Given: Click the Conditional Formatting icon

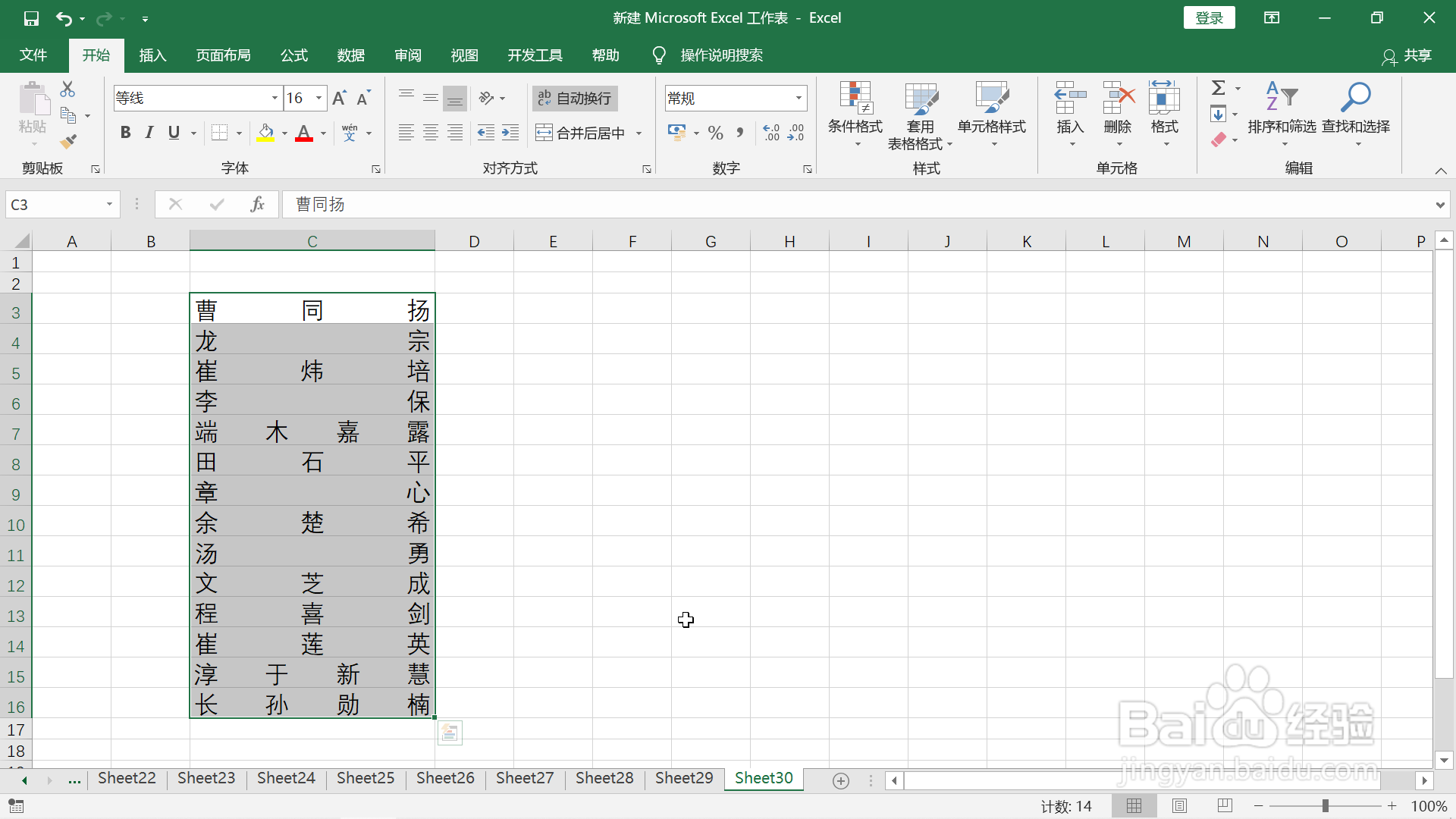Looking at the screenshot, I should (x=855, y=99).
